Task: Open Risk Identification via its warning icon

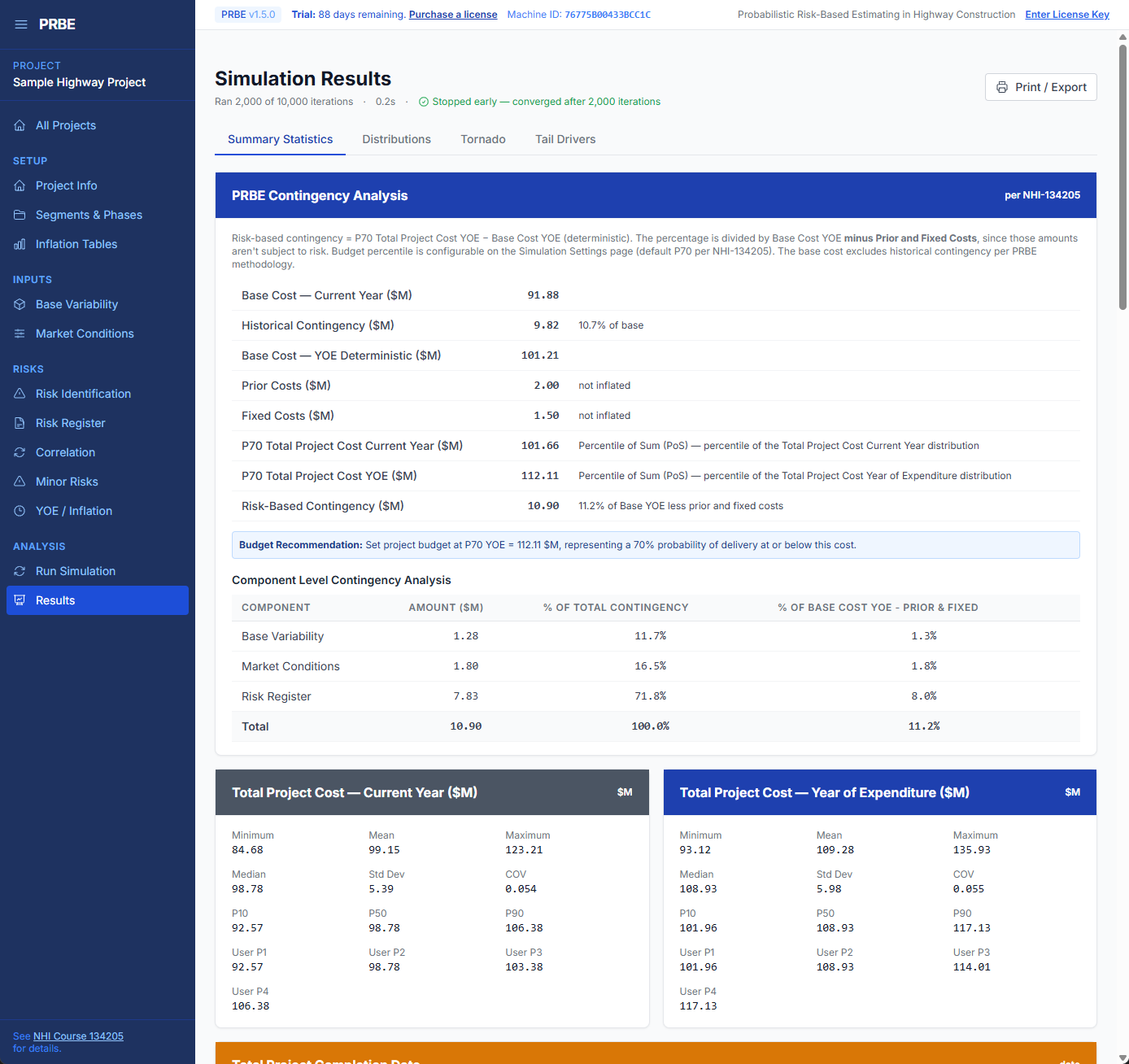Action: [x=20, y=394]
